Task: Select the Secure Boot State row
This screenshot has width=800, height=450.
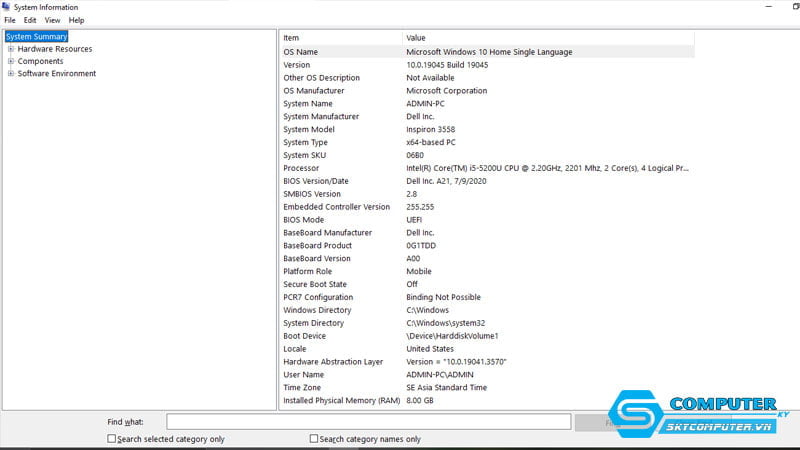Action: 488,284
